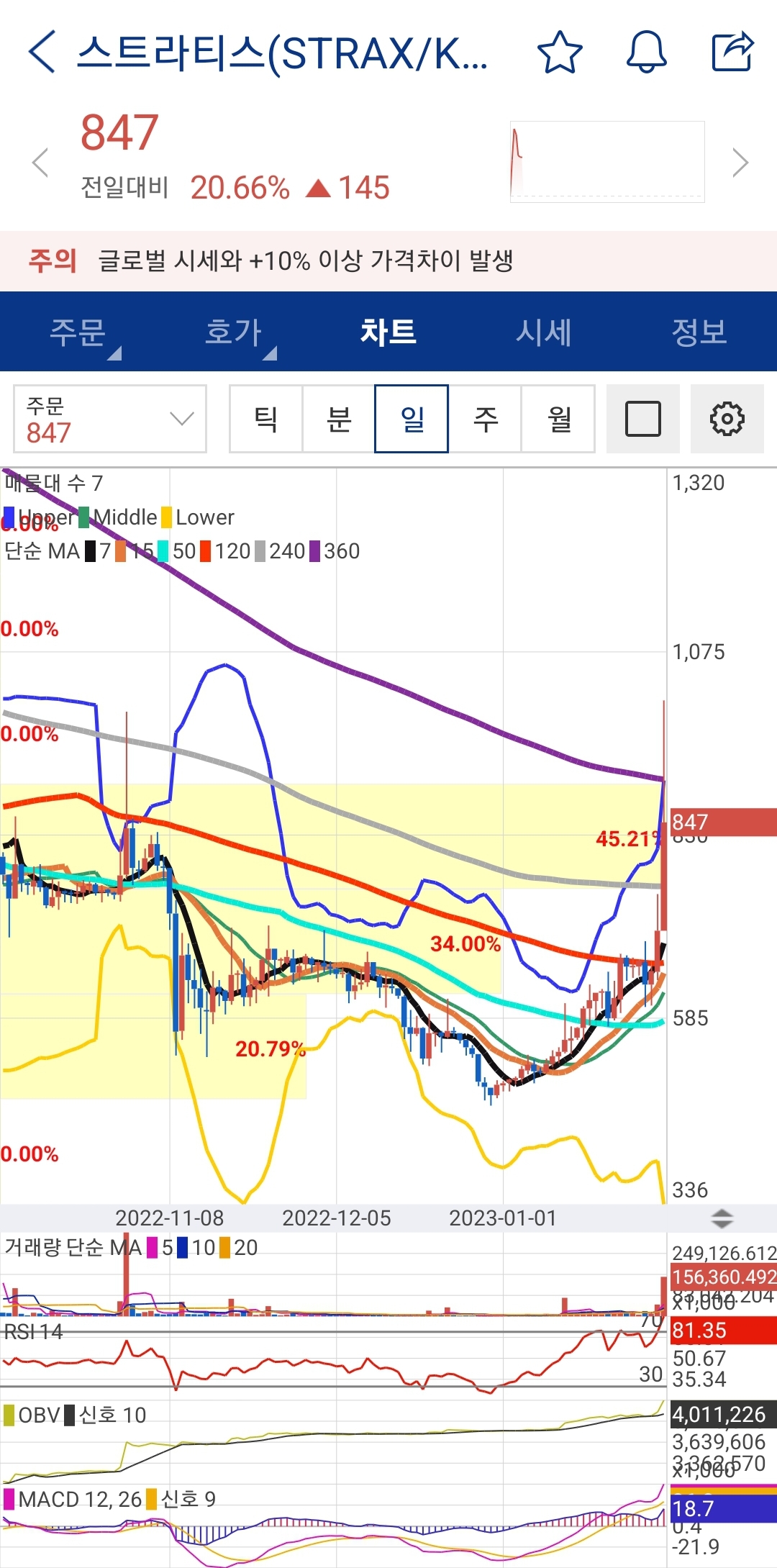Tap the OBV indicator legend

click(32, 1415)
